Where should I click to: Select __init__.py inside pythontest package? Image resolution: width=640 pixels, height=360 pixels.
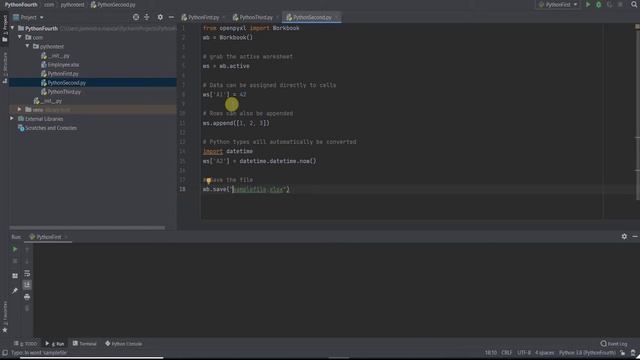click(x=58, y=56)
